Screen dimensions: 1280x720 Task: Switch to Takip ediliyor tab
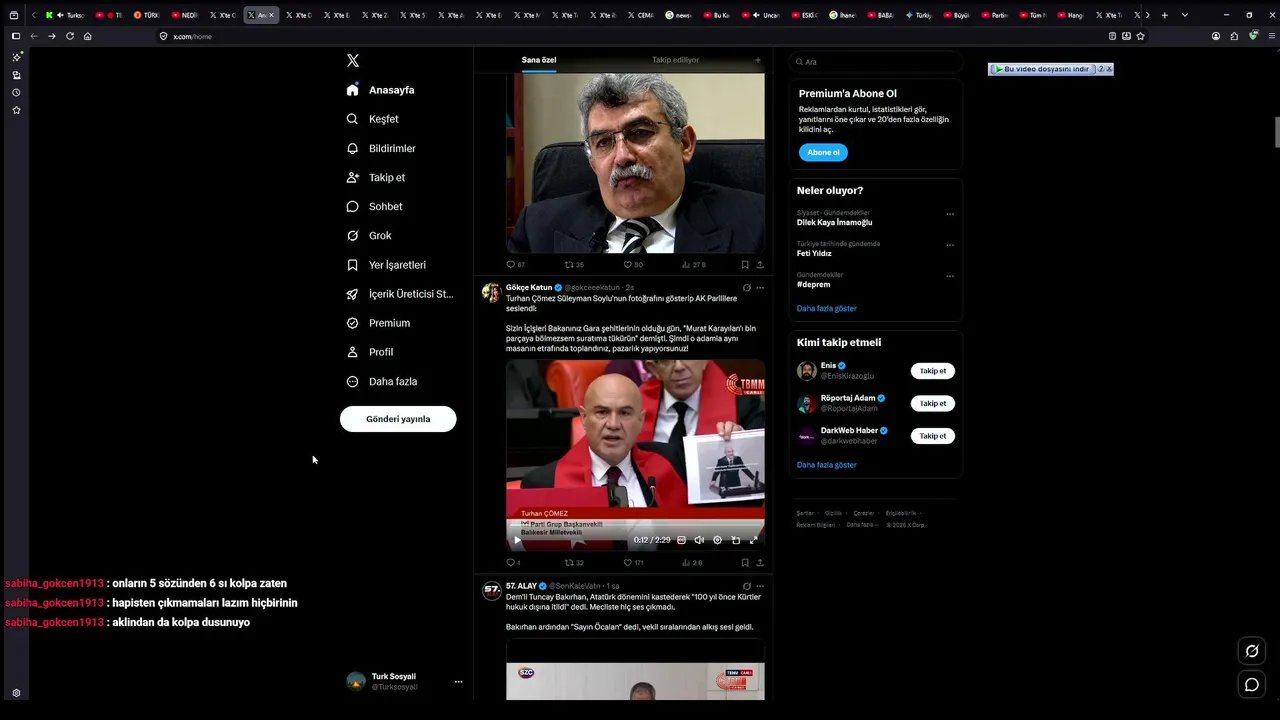[676, 60]
